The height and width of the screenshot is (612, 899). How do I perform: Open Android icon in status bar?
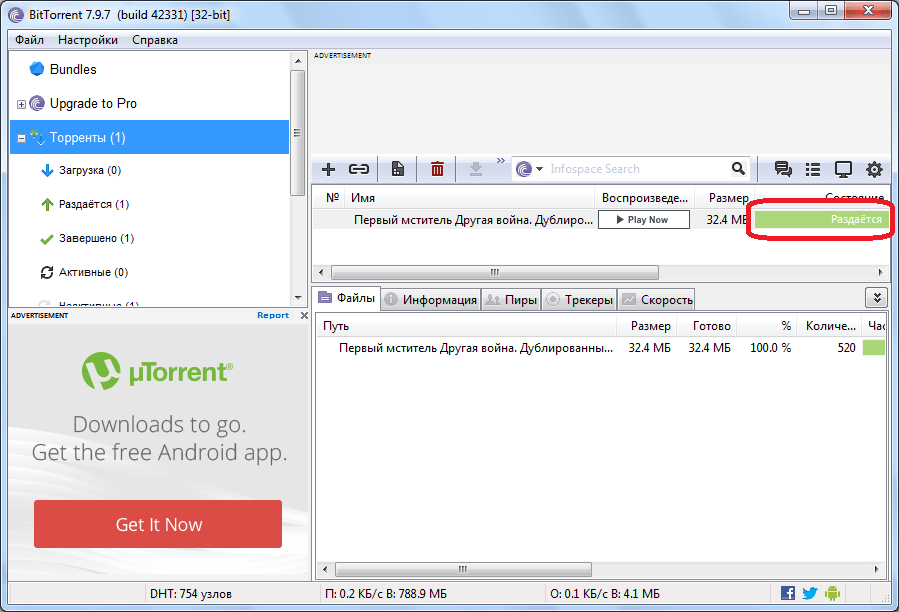[832, 593]
